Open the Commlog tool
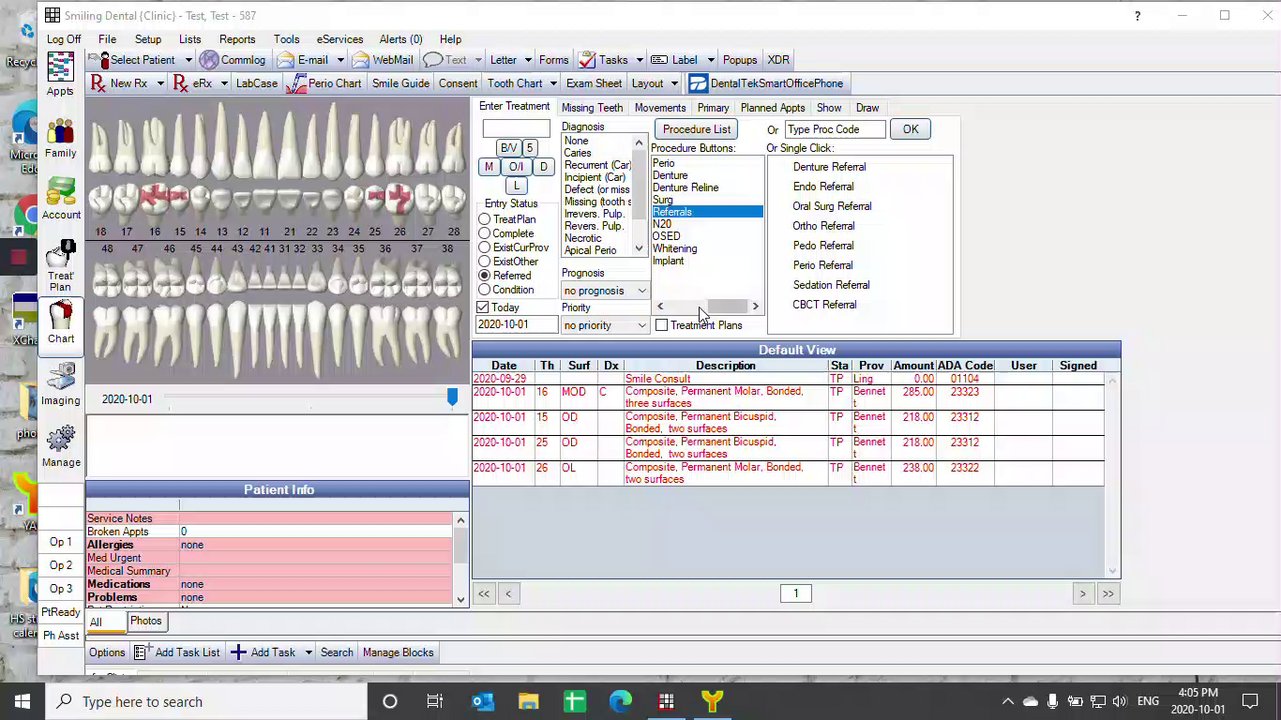This screenshot has height=720, width=1281. (x=233, y=60)
